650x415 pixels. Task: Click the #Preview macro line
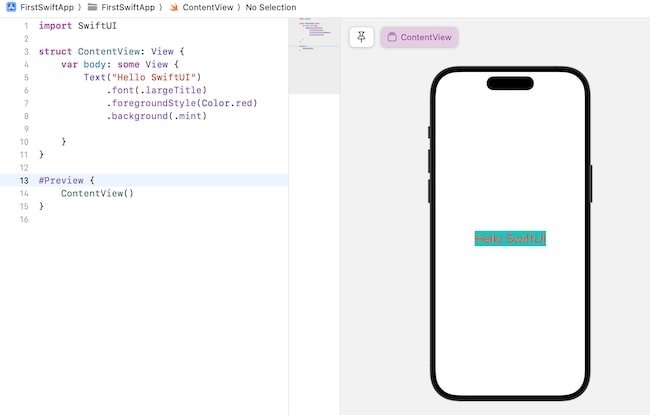point(67,181)
